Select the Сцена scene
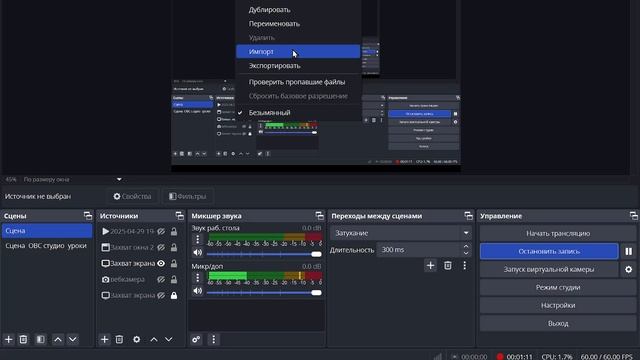 pos(47,231)
